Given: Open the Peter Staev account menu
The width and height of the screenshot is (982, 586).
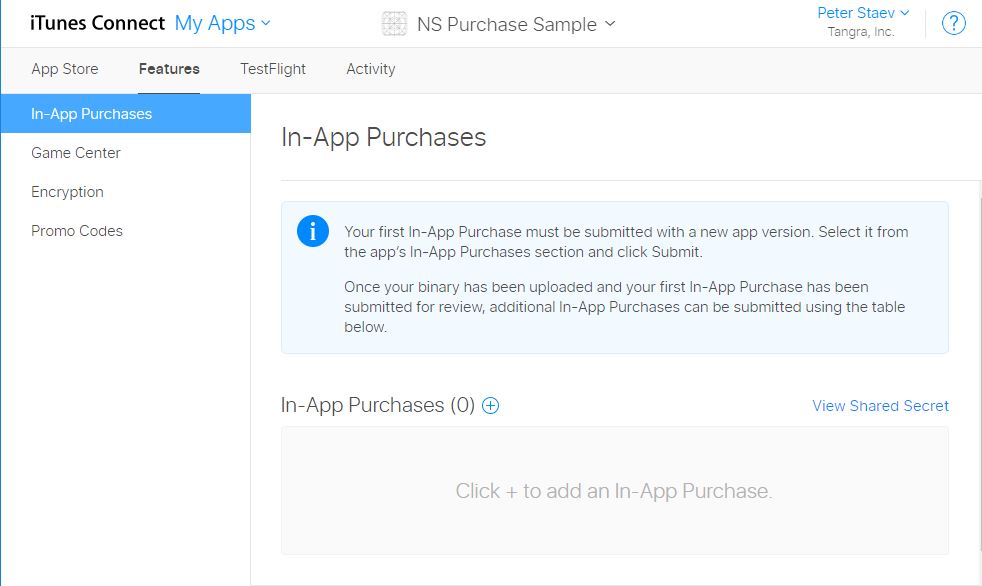Looking at the screenshot, I should [863, 13].
